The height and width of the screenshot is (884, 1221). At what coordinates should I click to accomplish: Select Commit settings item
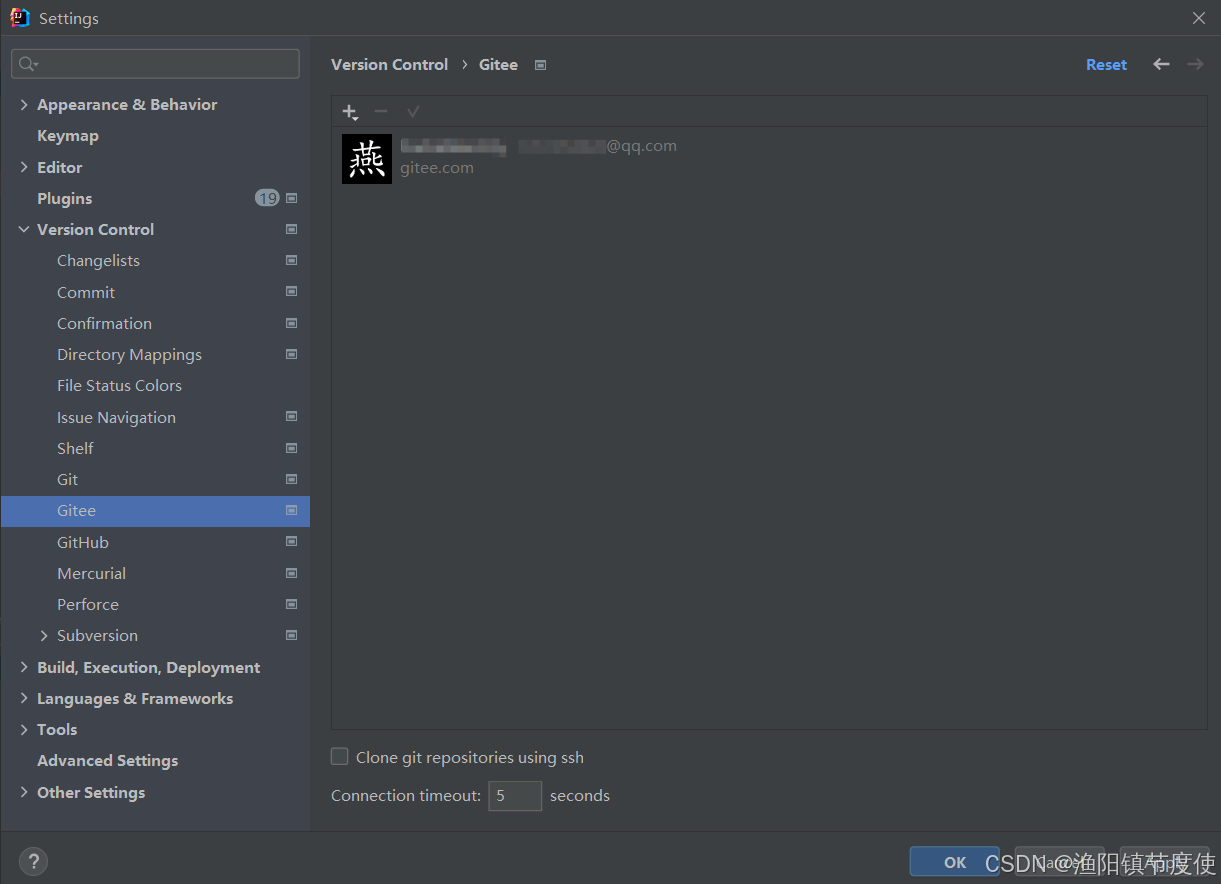[86, 292]
